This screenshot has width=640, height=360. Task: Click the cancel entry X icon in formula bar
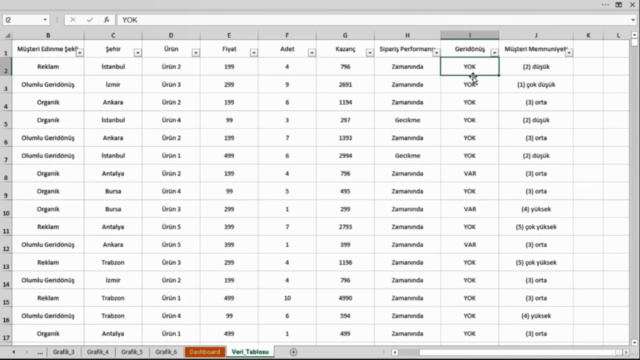[73, 20]
